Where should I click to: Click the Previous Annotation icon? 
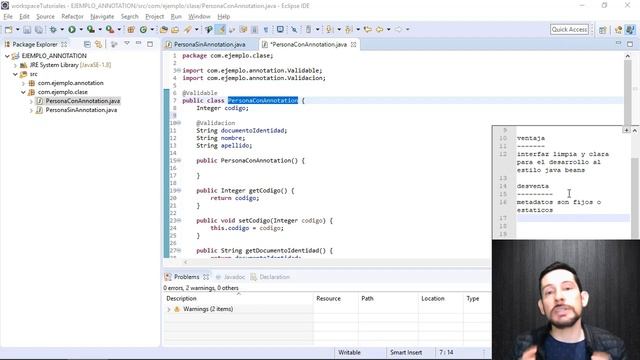(x=349, y=29)
